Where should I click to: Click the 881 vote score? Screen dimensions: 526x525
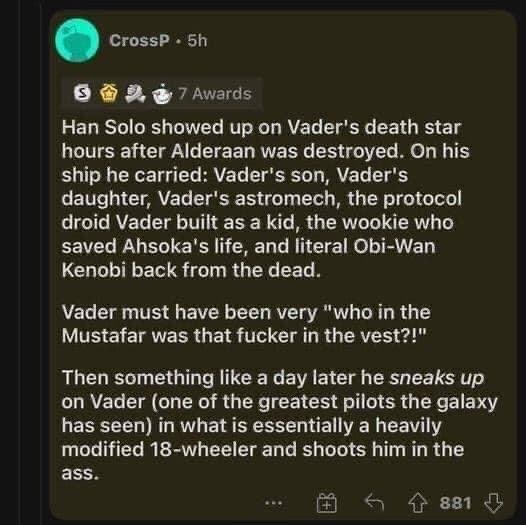pos(456,503)
